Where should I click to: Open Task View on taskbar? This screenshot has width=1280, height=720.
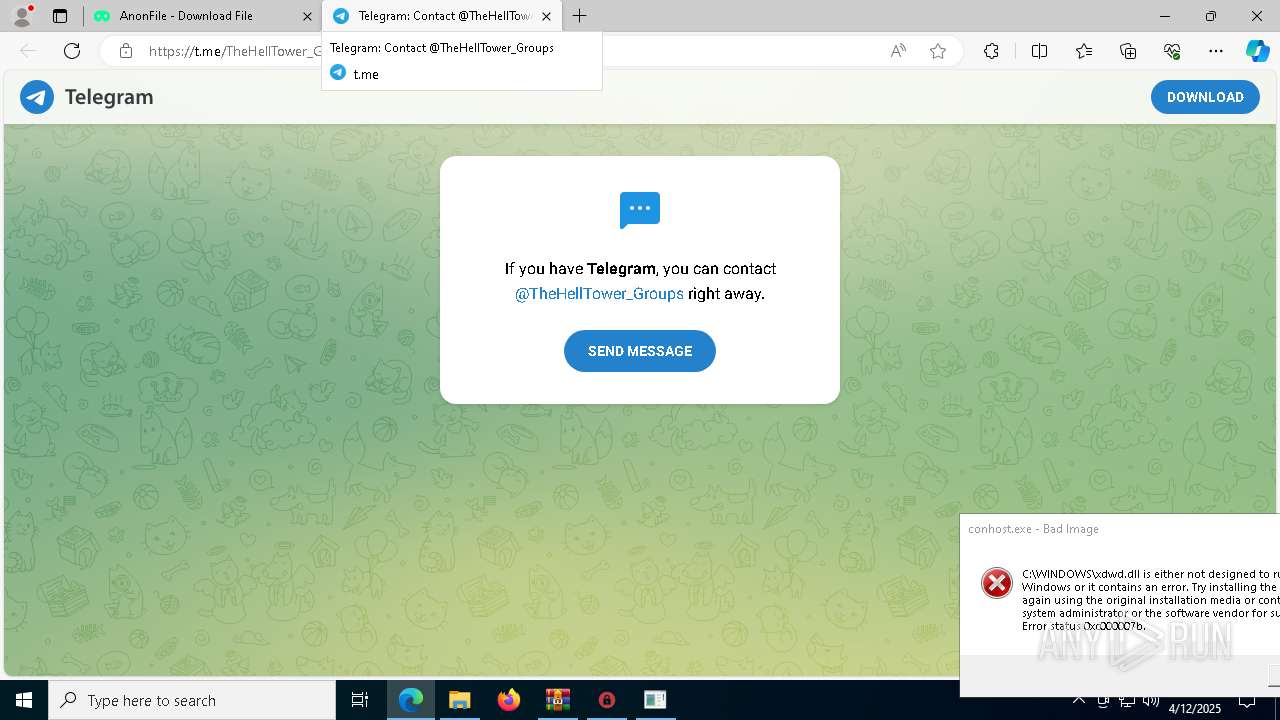pyautogui.click(x=360, y=700)
